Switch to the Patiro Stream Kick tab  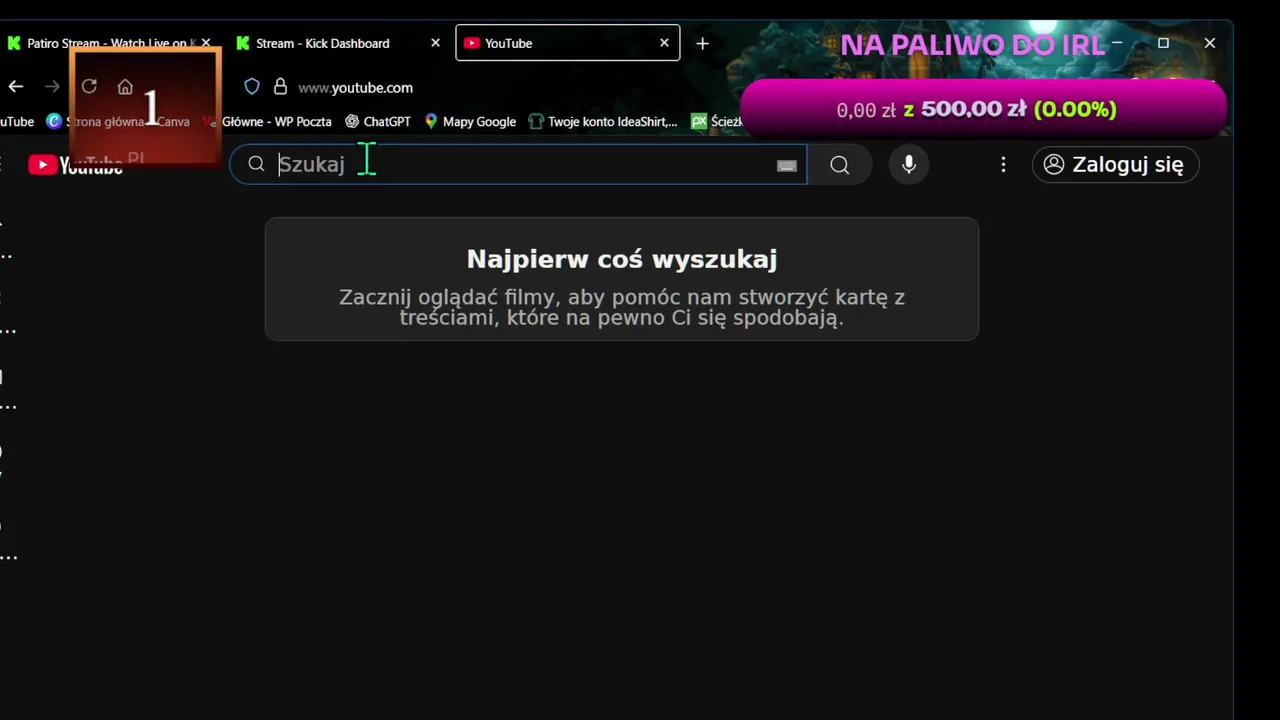[x=108, y=43]
